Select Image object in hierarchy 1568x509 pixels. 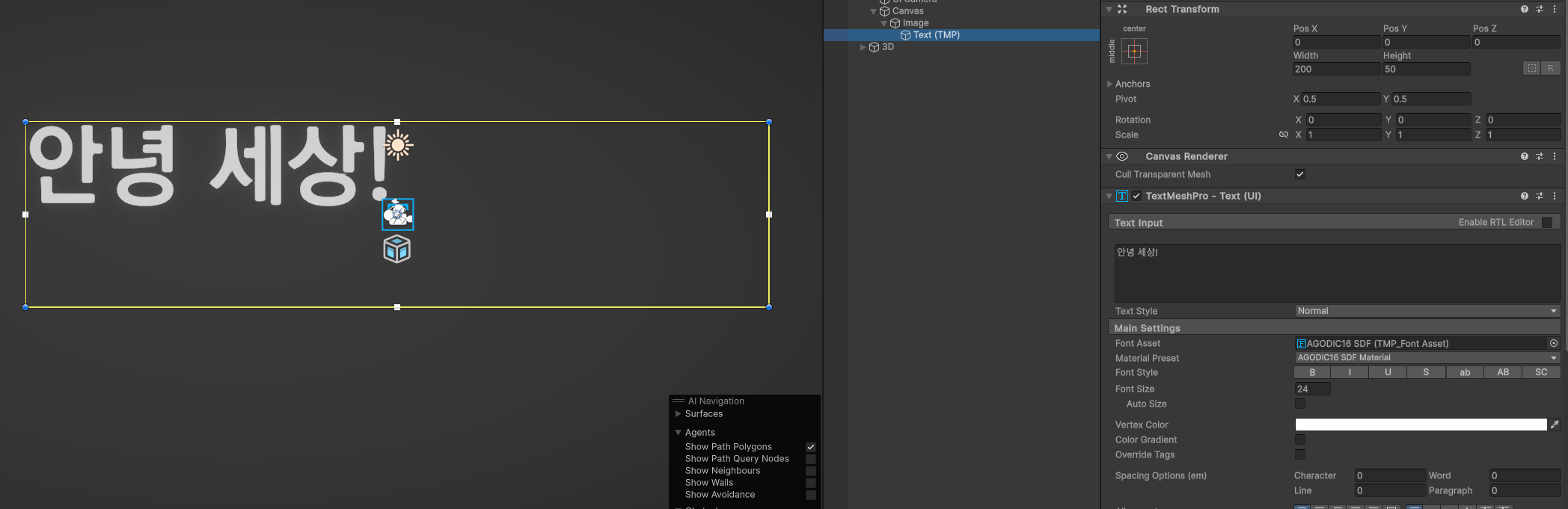point(916,23)
